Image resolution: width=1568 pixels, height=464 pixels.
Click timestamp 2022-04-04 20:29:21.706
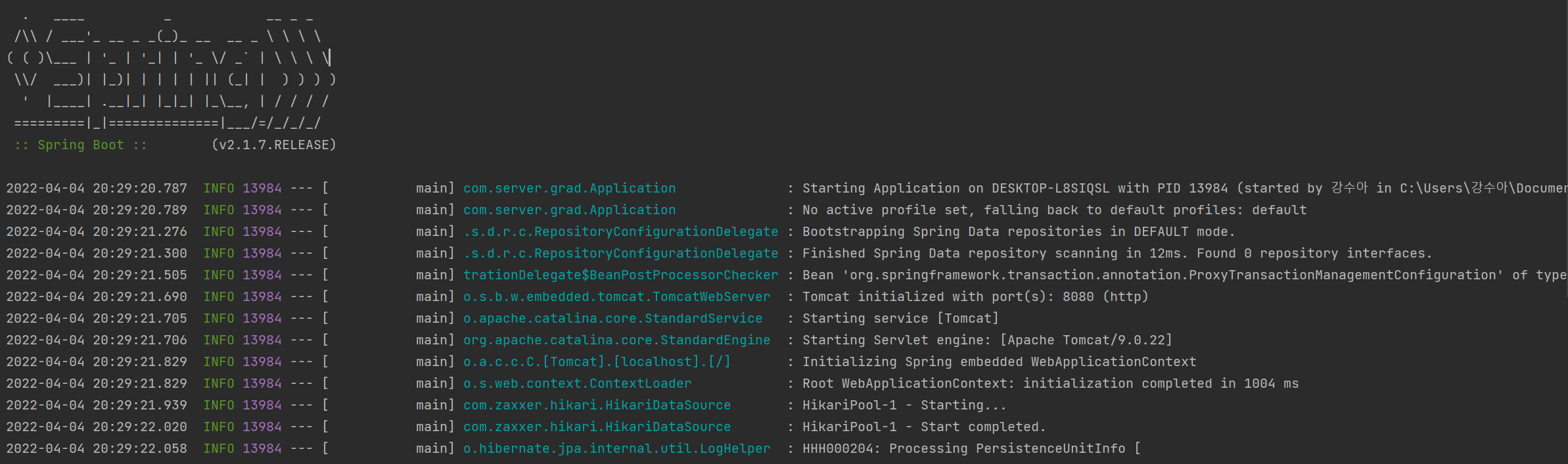[97, 340]
